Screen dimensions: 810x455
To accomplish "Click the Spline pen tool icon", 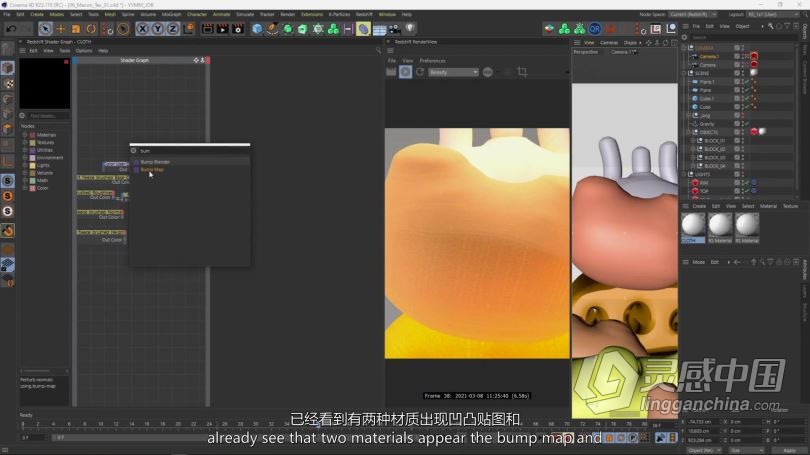I will point(272,29).
